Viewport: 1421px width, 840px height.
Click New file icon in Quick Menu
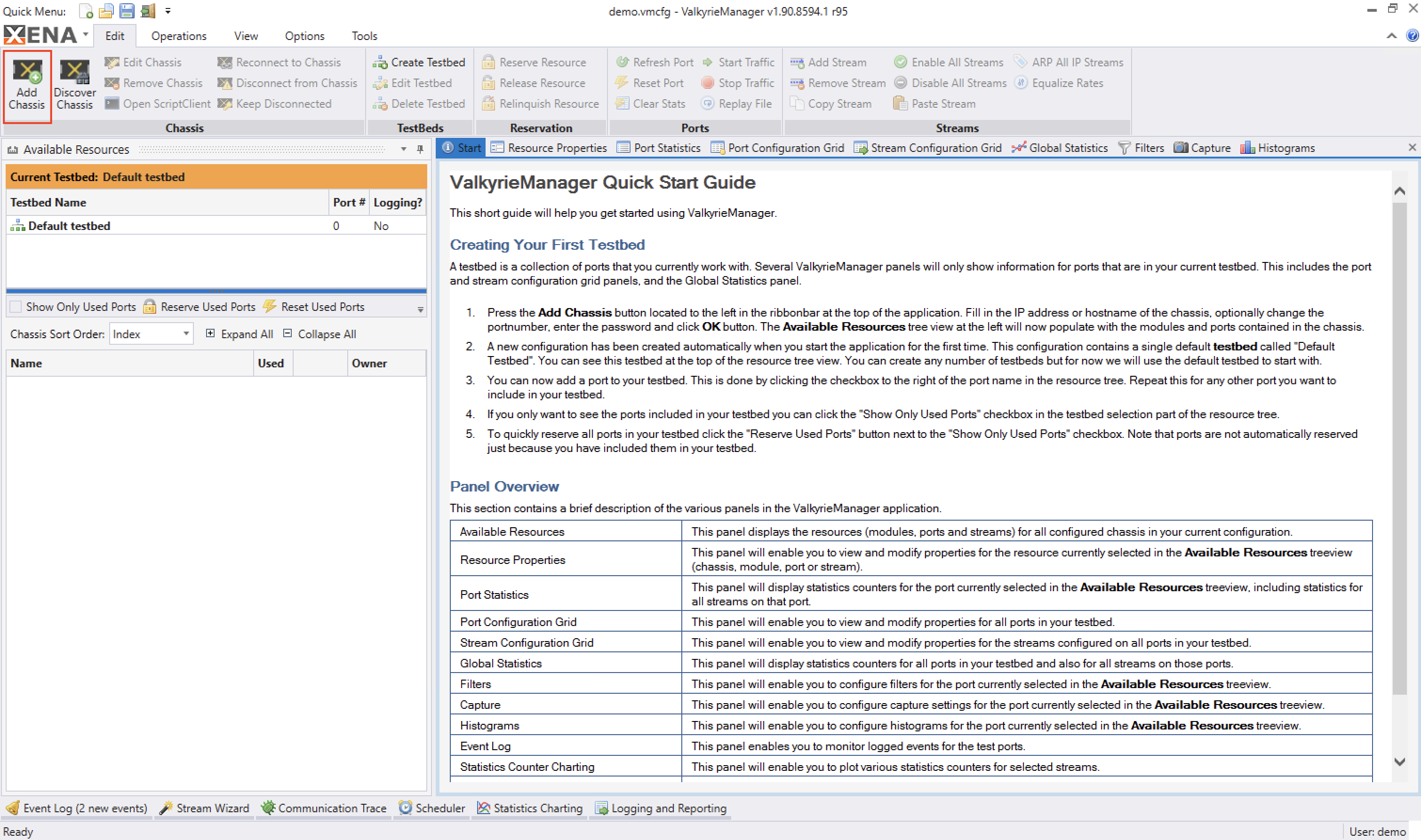(x=86, y=11)
